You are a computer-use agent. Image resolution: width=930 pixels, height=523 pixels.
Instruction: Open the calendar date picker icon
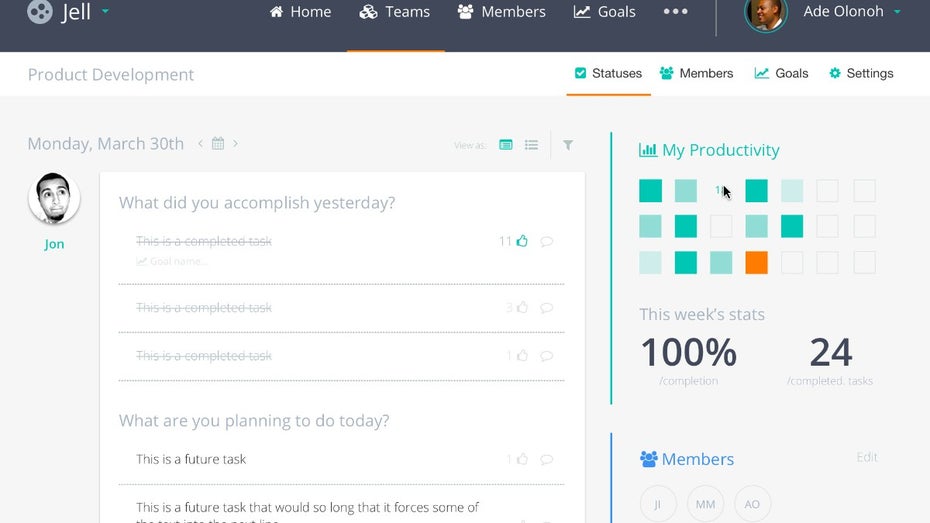click(217, 144)
